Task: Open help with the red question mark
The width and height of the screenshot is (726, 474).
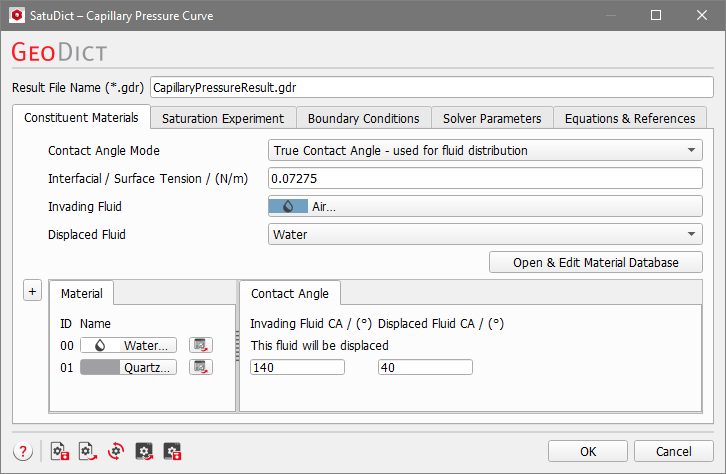Action: (x=23, y=451)
